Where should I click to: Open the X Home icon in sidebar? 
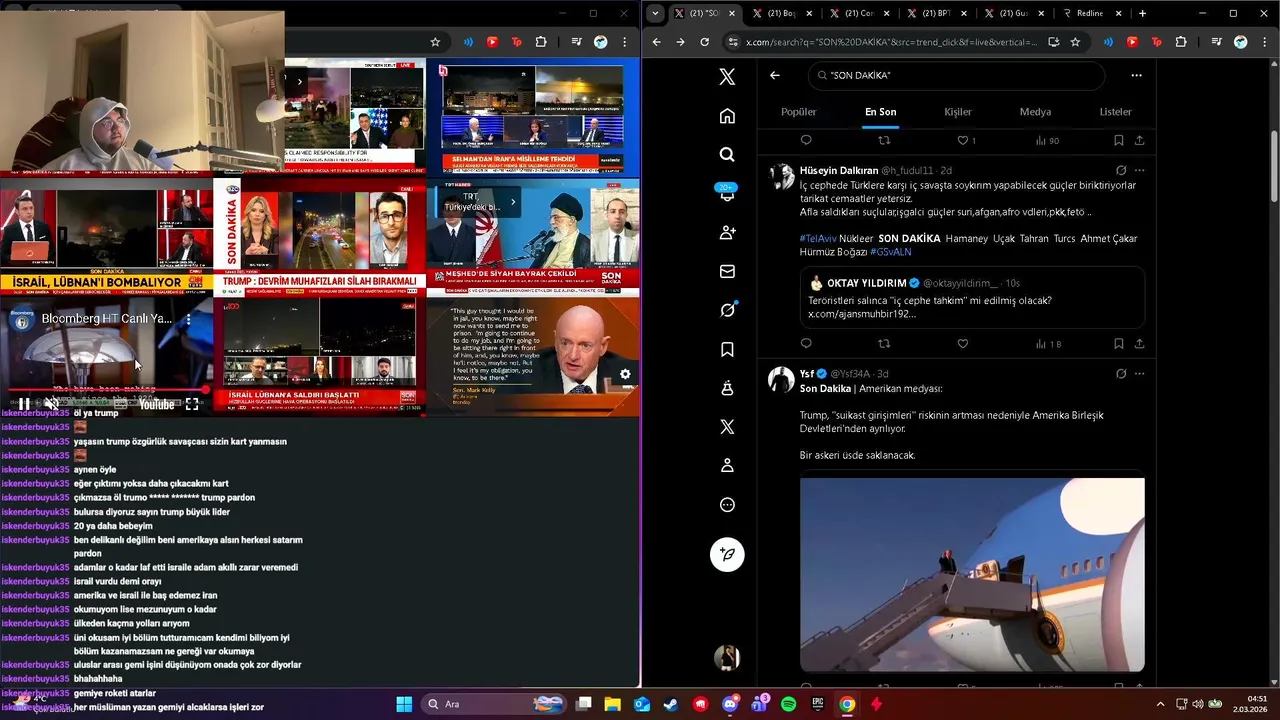click(x=727, y=116)
